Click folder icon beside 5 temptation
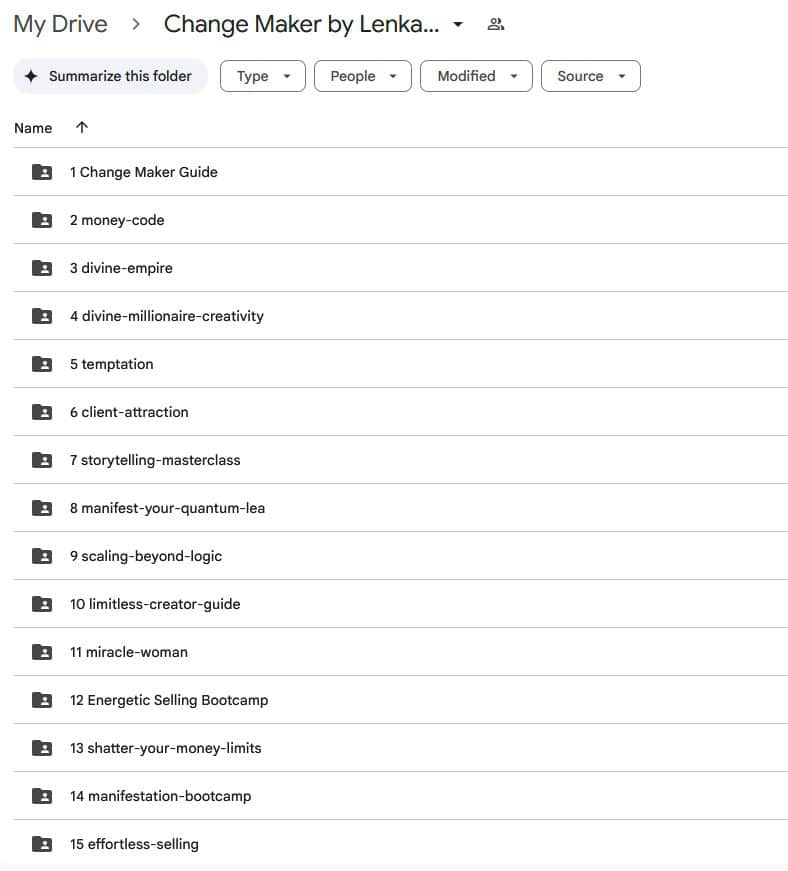Screen dimensions: 788x871 click(x=42, y=364)
